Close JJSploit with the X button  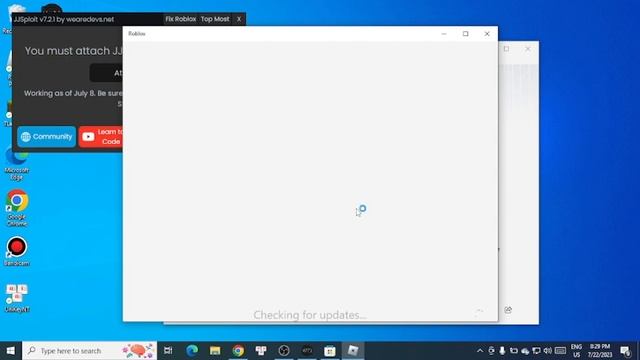coord(239,19)
